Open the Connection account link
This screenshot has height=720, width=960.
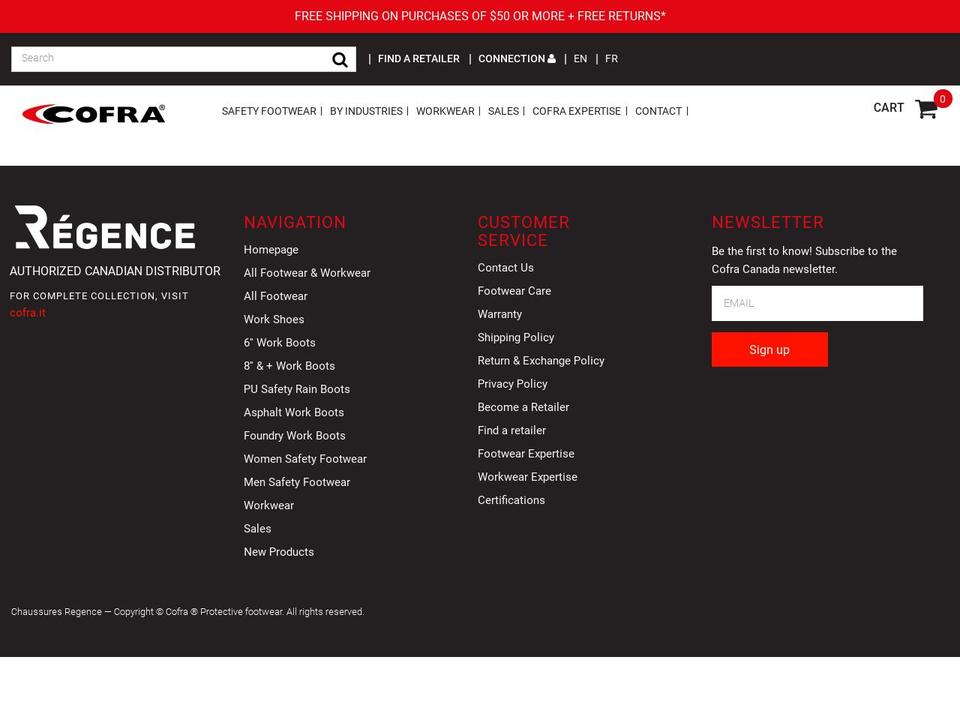(517, 59)
